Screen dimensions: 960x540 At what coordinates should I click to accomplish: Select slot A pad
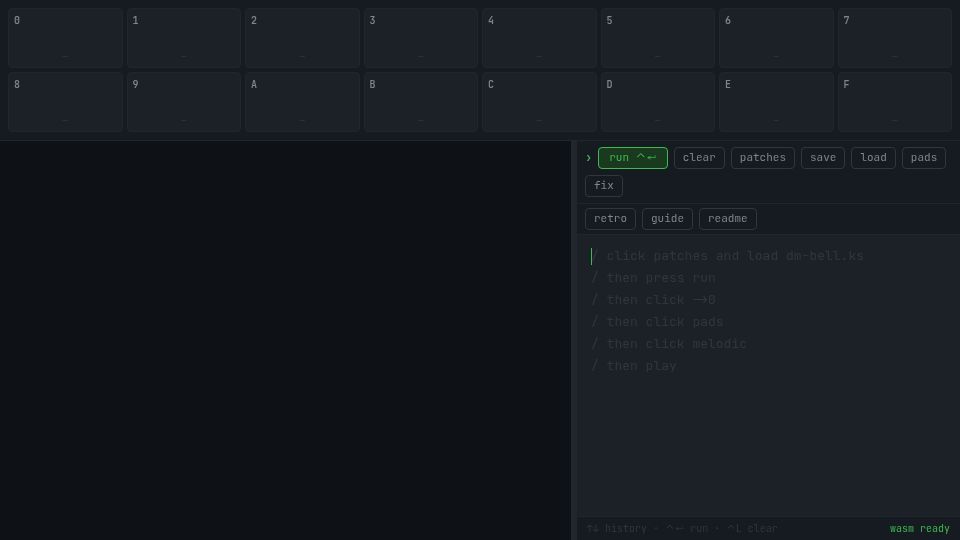click(x=302, y=102)
